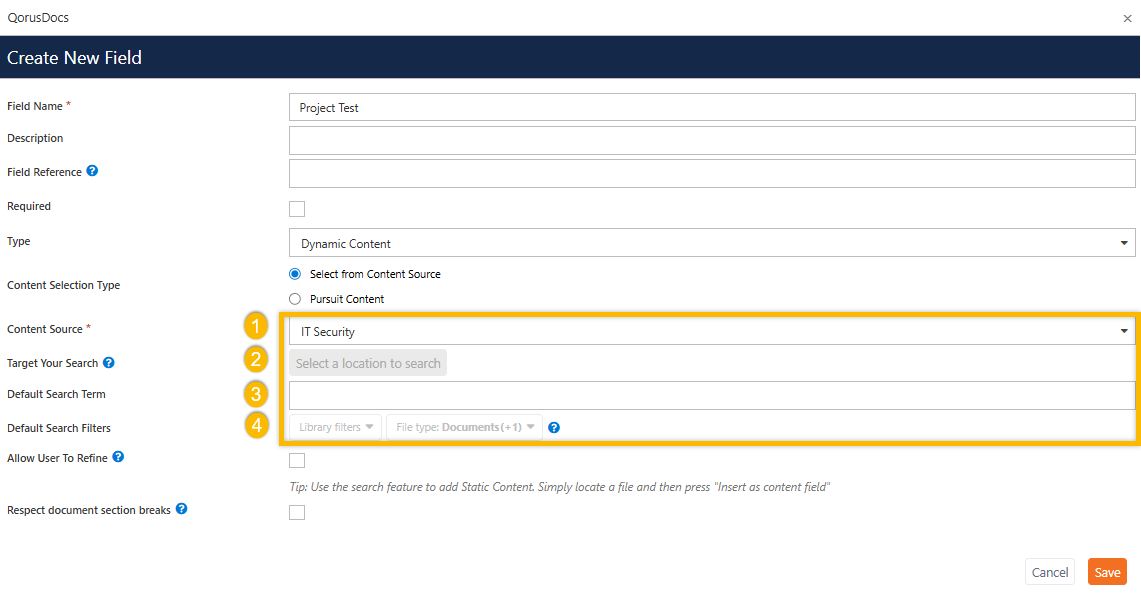This screenshot has height=601, width=1141.
Task: Choose Select from Content Source option
Action: (295, 274)
